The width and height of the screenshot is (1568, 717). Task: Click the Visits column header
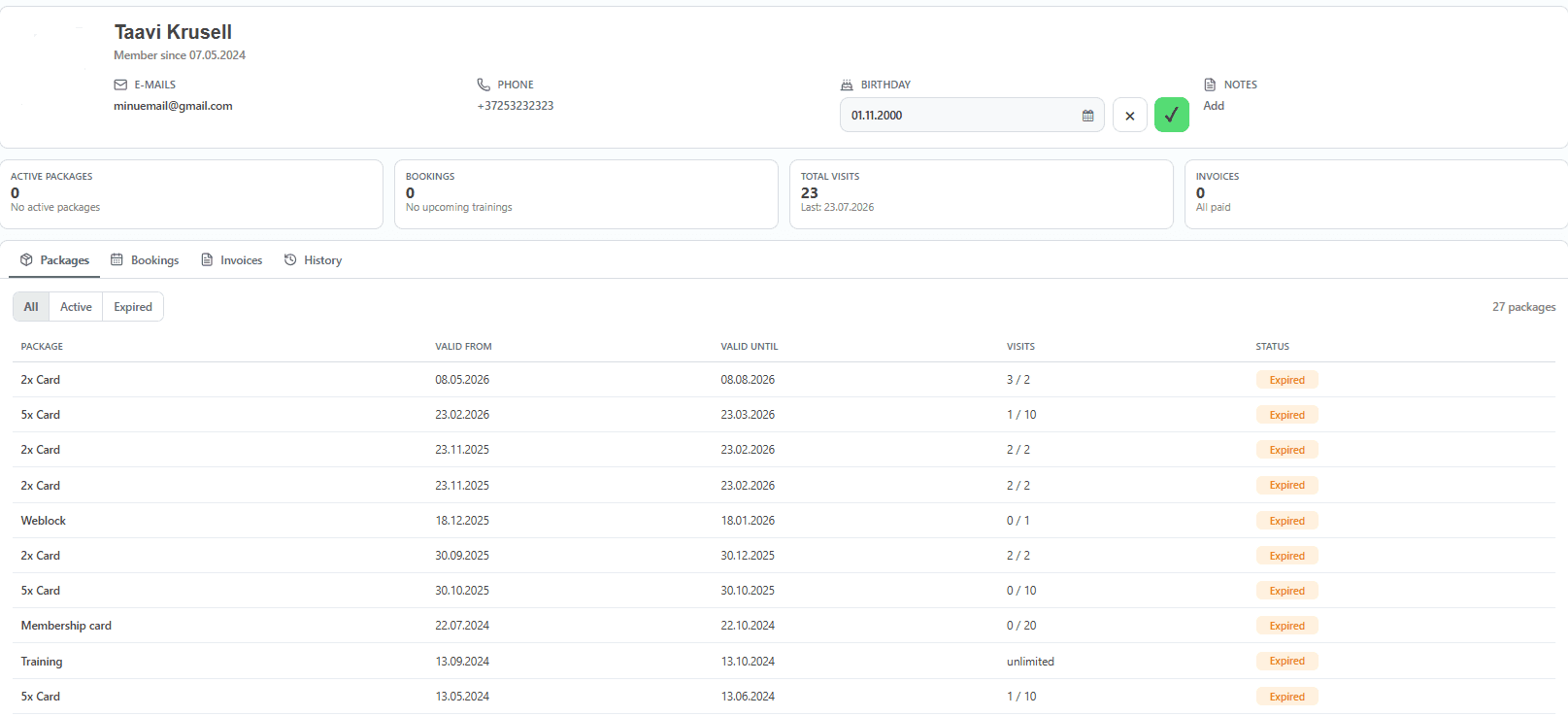tap(1020, 347)
